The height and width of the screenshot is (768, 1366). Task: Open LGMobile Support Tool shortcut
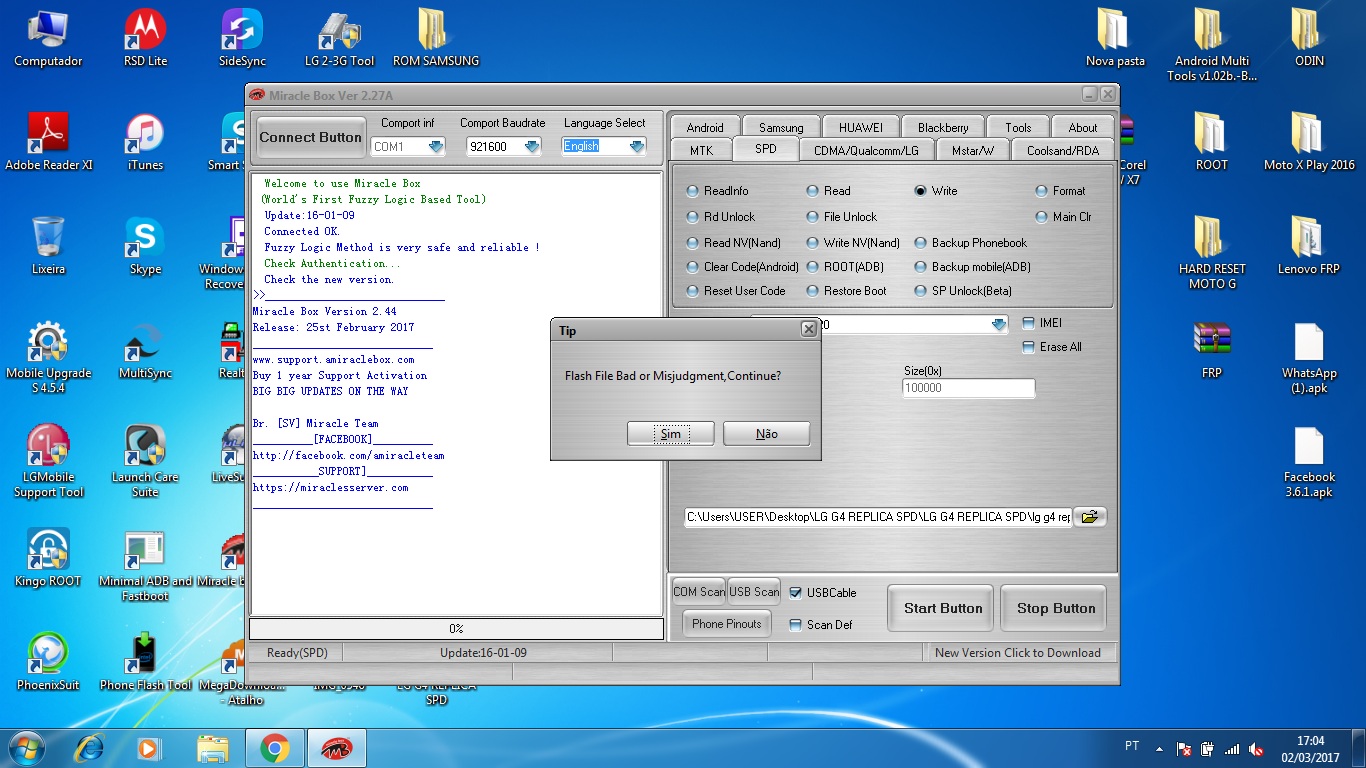pos(48,461)
